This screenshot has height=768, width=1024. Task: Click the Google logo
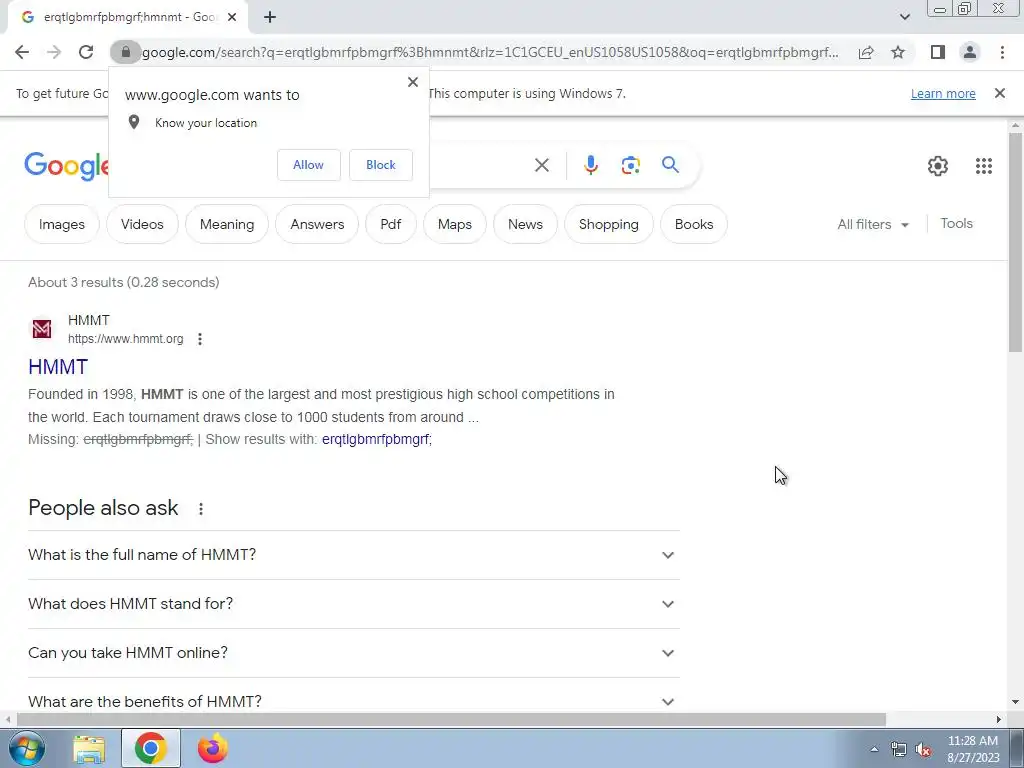pyautogui.click(x=66, y=166)
